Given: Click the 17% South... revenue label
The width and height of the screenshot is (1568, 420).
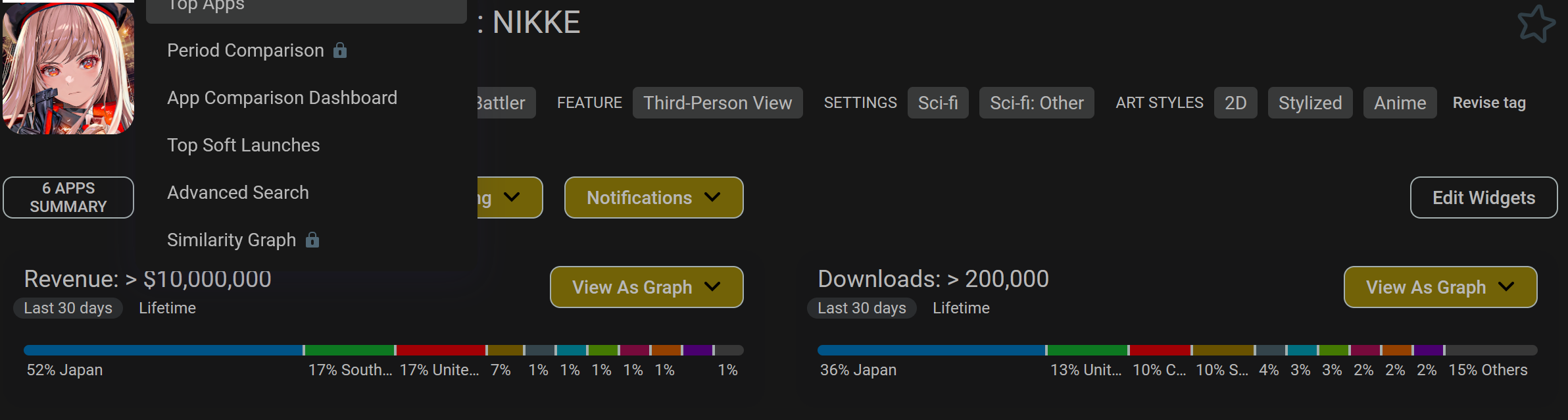Looking at the screenshot, I should click(350, 370).
